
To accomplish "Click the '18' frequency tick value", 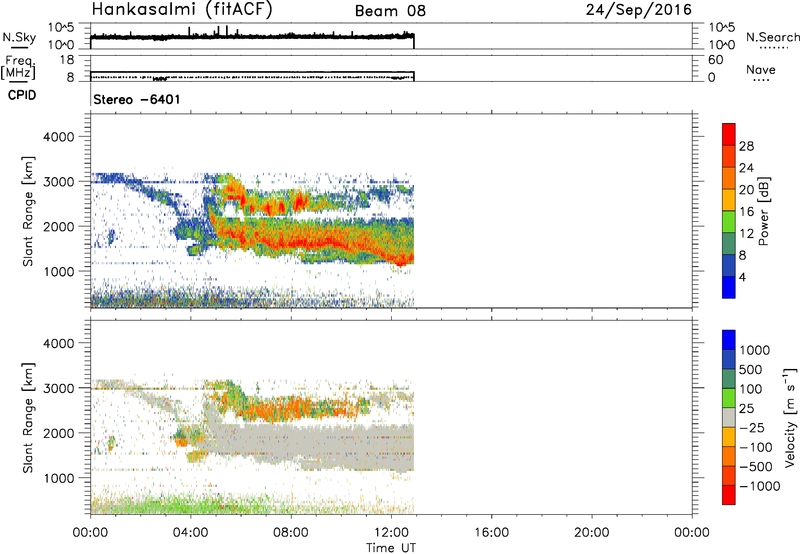I will (x=67, y=60).
